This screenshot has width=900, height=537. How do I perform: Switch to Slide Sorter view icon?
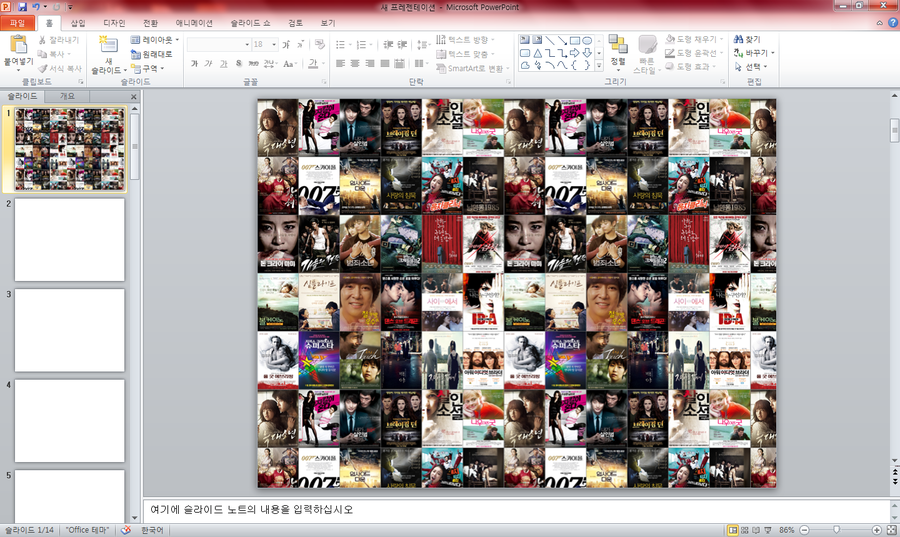(744, 530)
